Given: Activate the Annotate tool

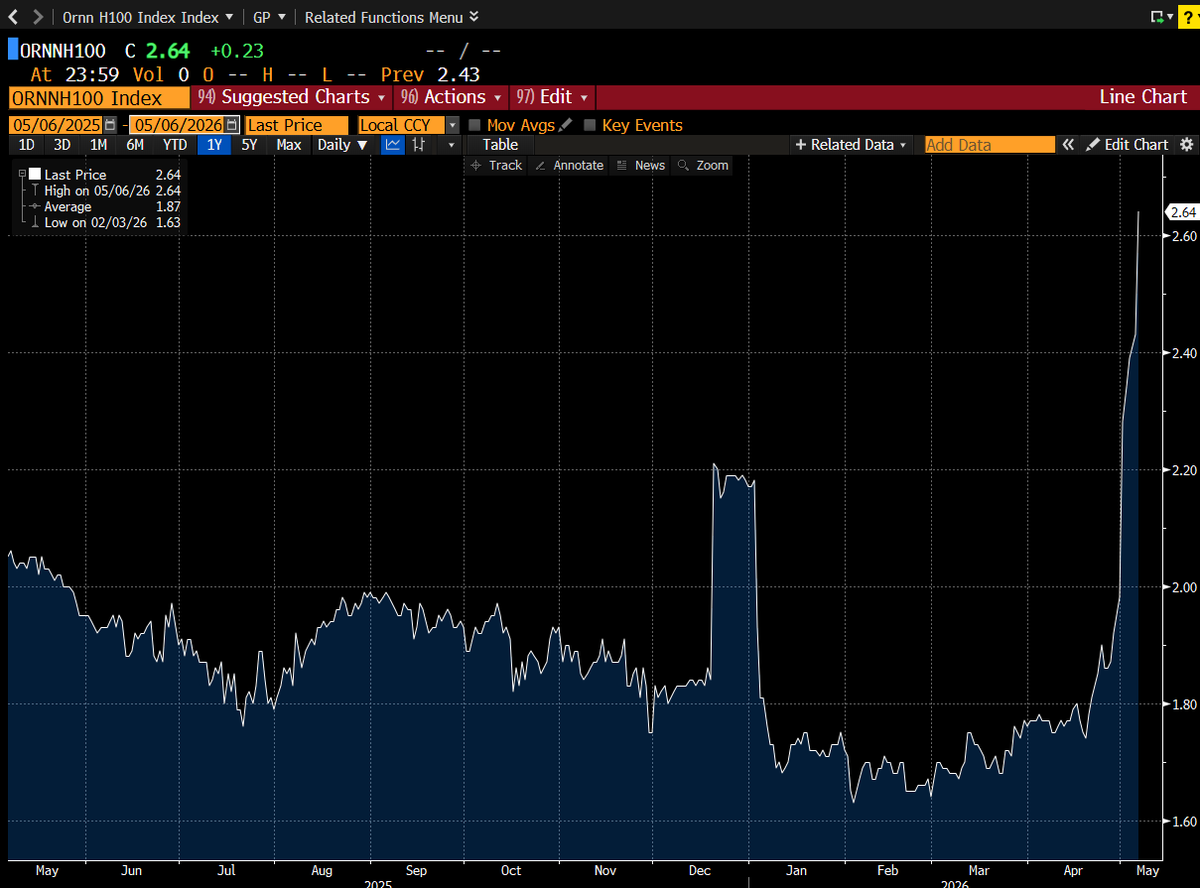Looking at the screenshot, I should [x=569, y=165].
